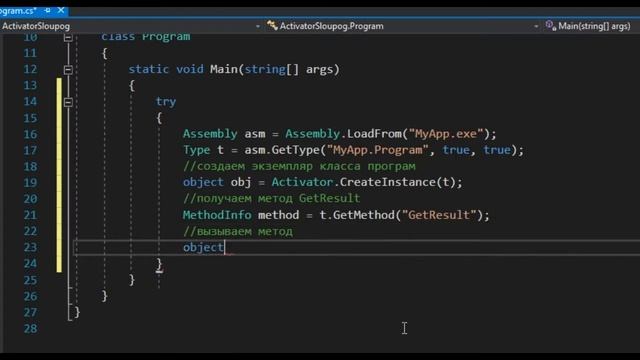Click the class icon beside ActivatorSloupog.Program

click(x=272, y=26)
